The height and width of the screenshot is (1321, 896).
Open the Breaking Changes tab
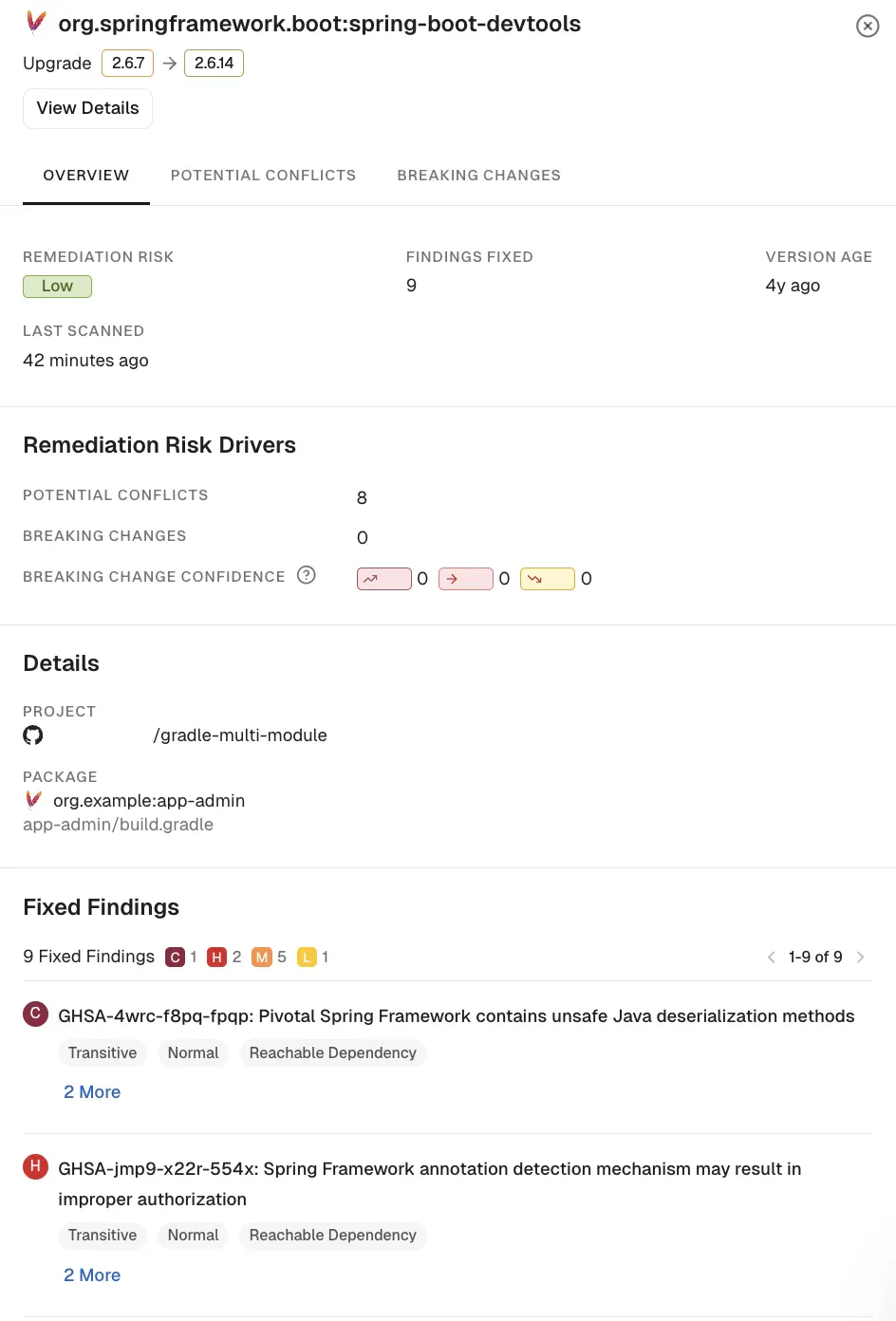pyautogui.click(x=479, y=176)
